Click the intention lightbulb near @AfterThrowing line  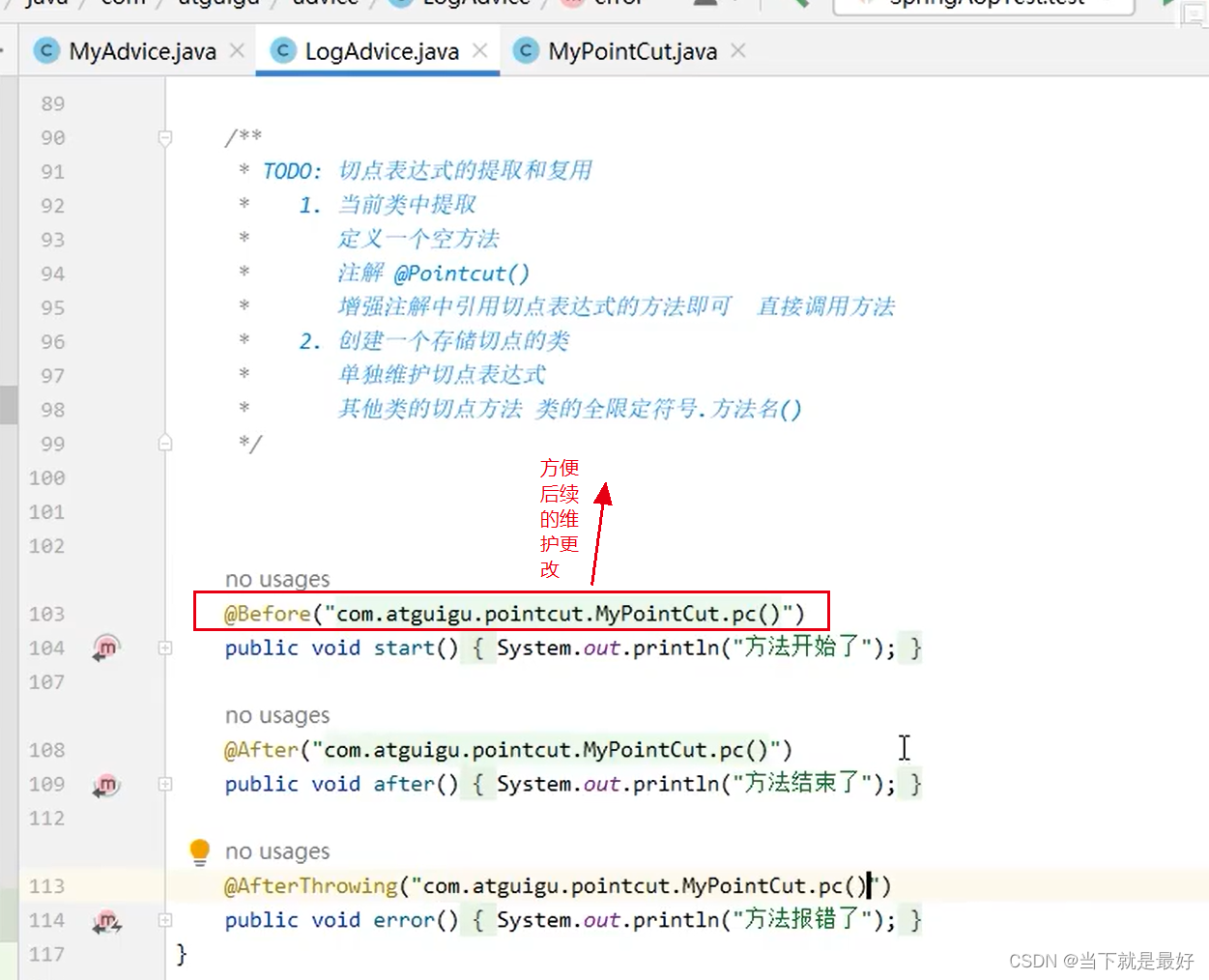[200, 851]
